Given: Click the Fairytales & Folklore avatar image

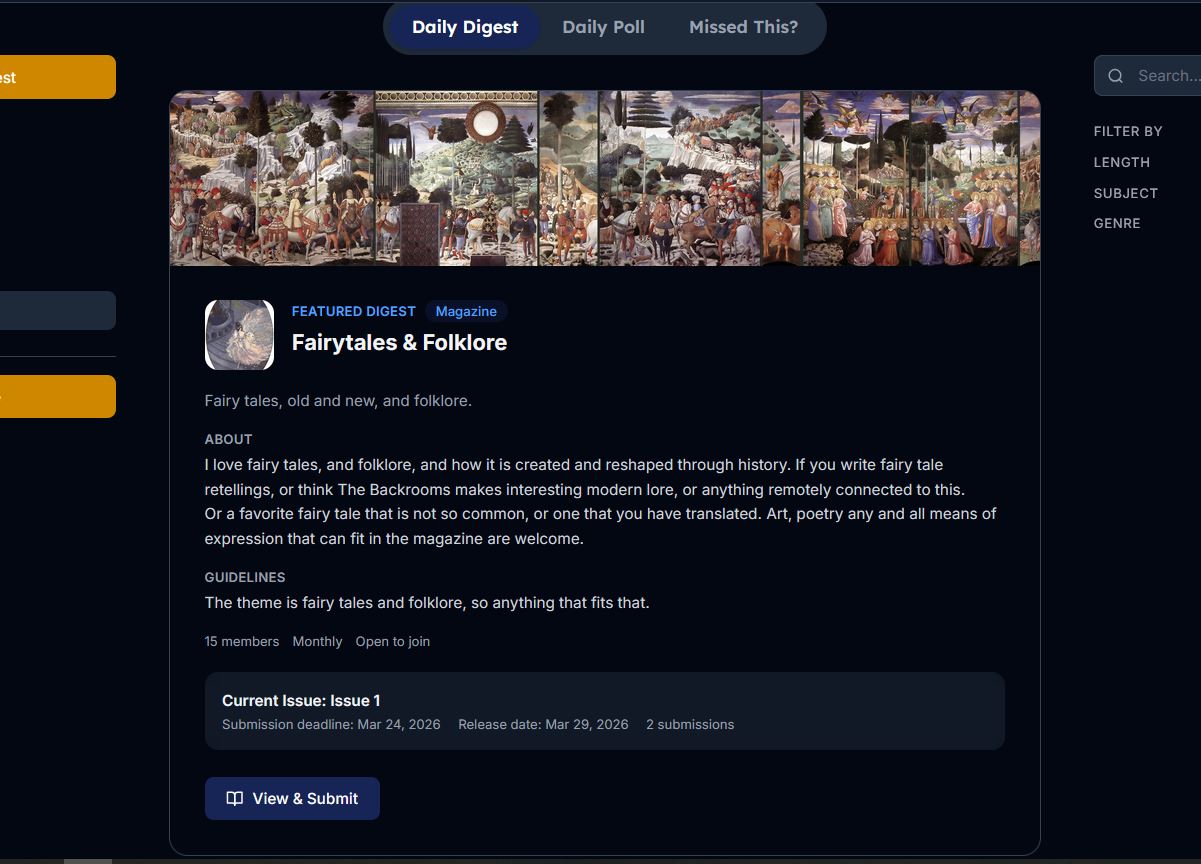Looking at the screenshot, I should tap(239, 335).
